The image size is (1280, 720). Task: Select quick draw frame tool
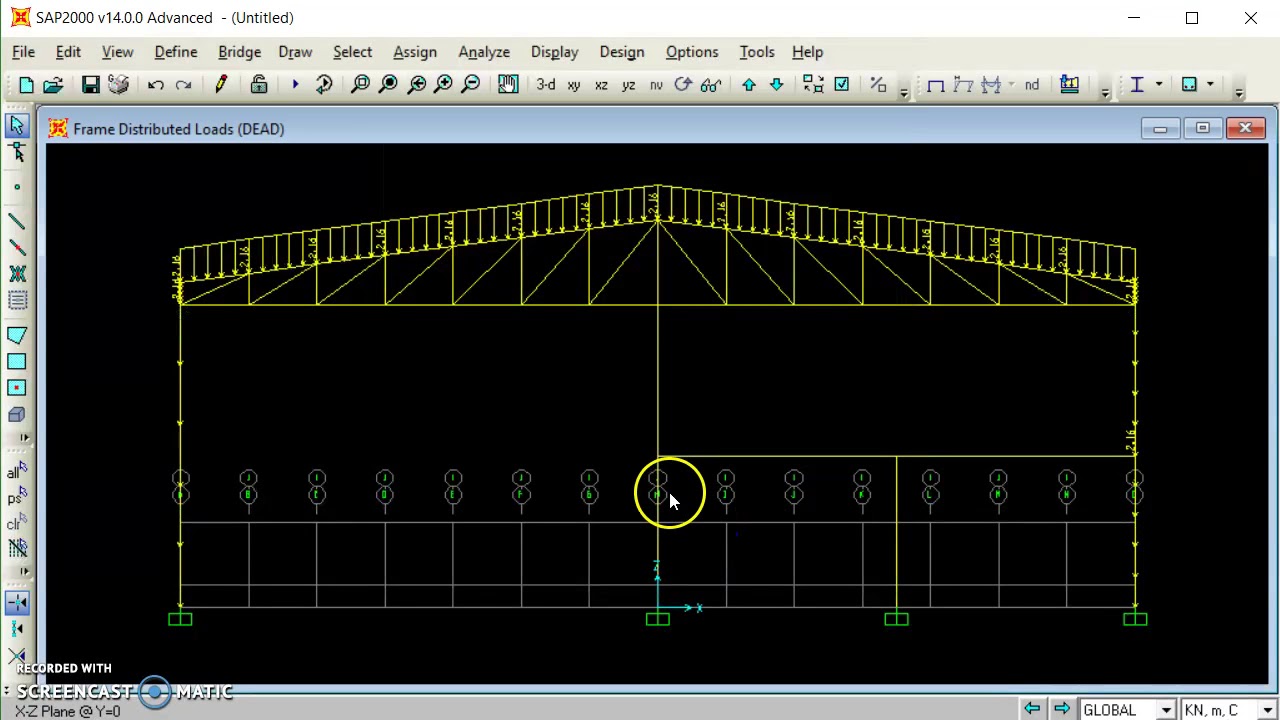point(17,247)
